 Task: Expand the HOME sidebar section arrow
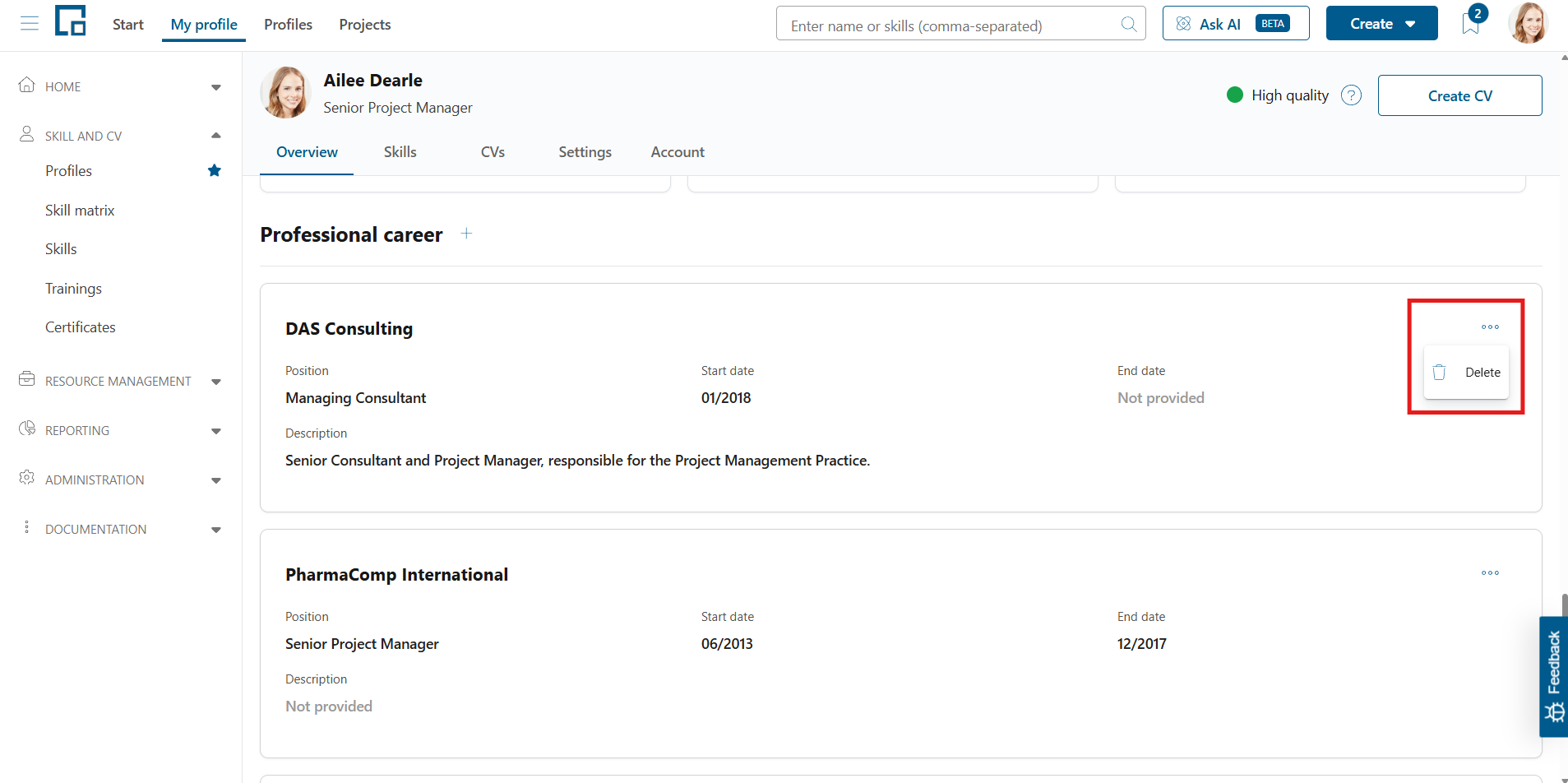click(216, 87)
